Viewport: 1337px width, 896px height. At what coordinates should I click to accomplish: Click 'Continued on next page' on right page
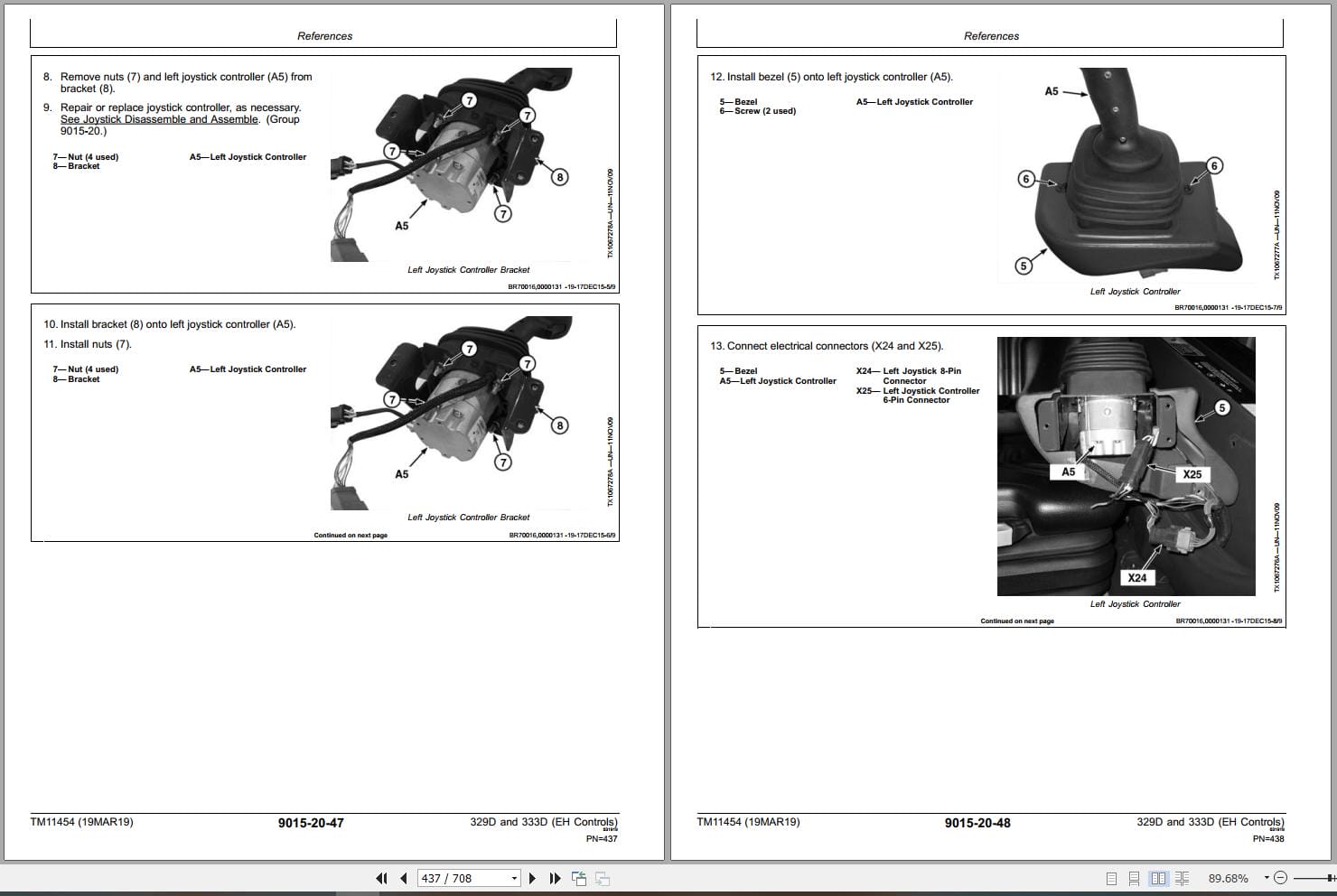point(1017,621)
